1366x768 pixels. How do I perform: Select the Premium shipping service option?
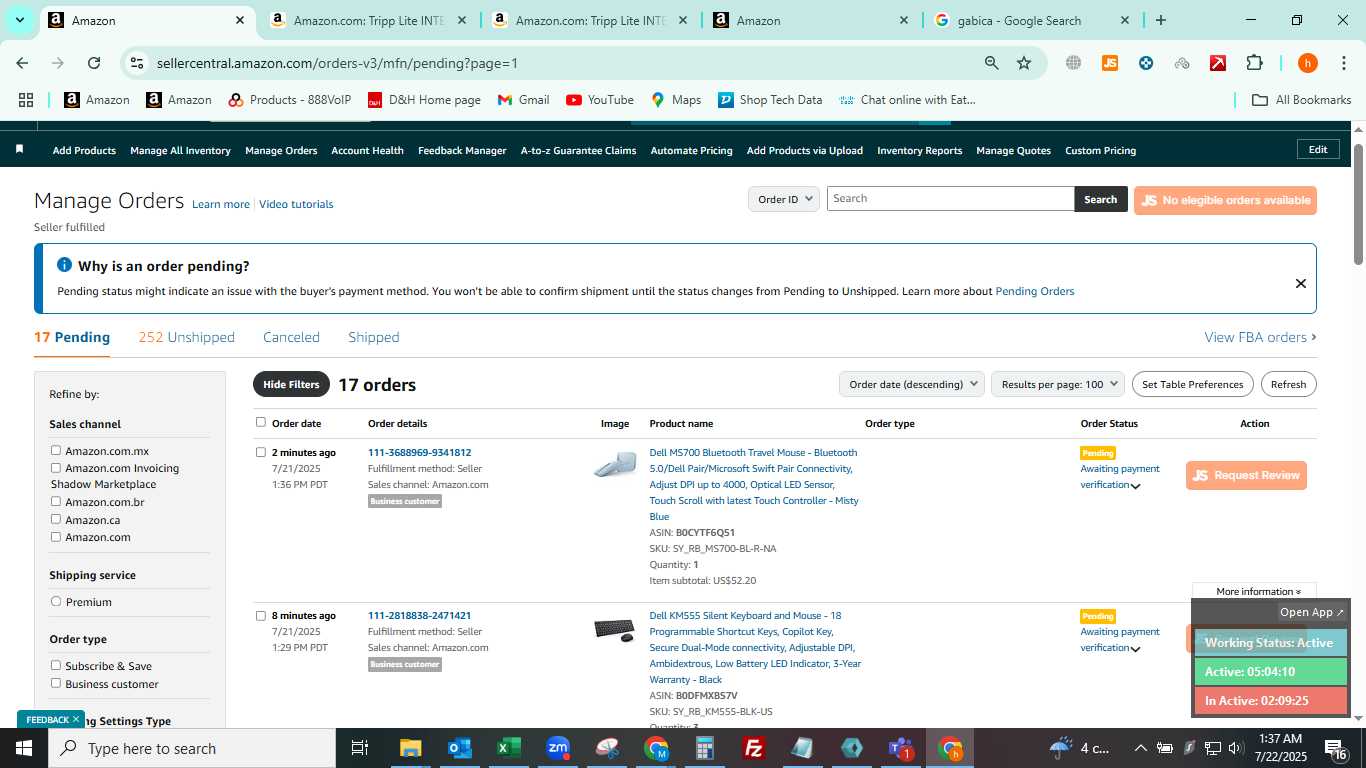tap(56, 602)
